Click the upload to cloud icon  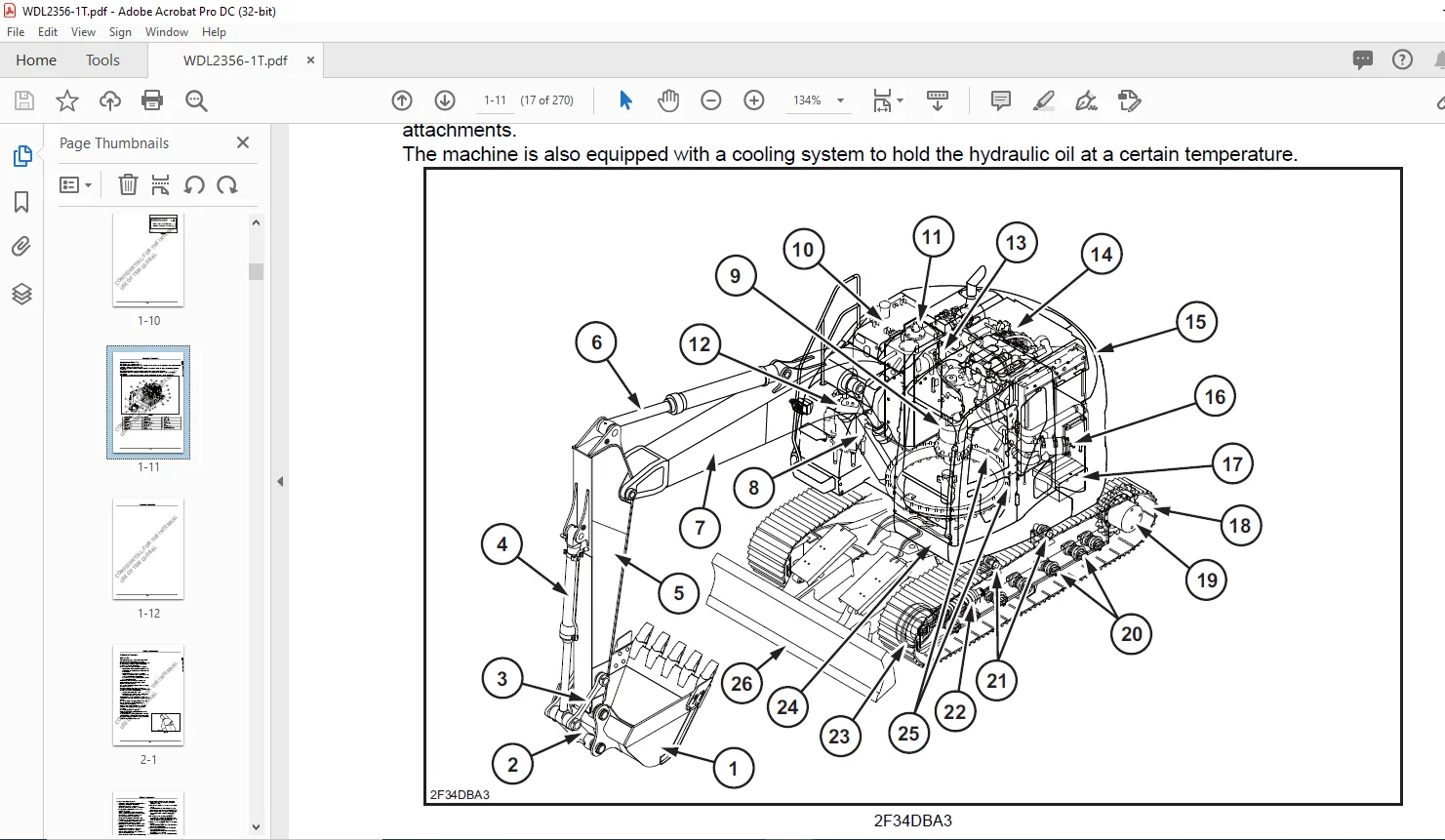(110, 100)
